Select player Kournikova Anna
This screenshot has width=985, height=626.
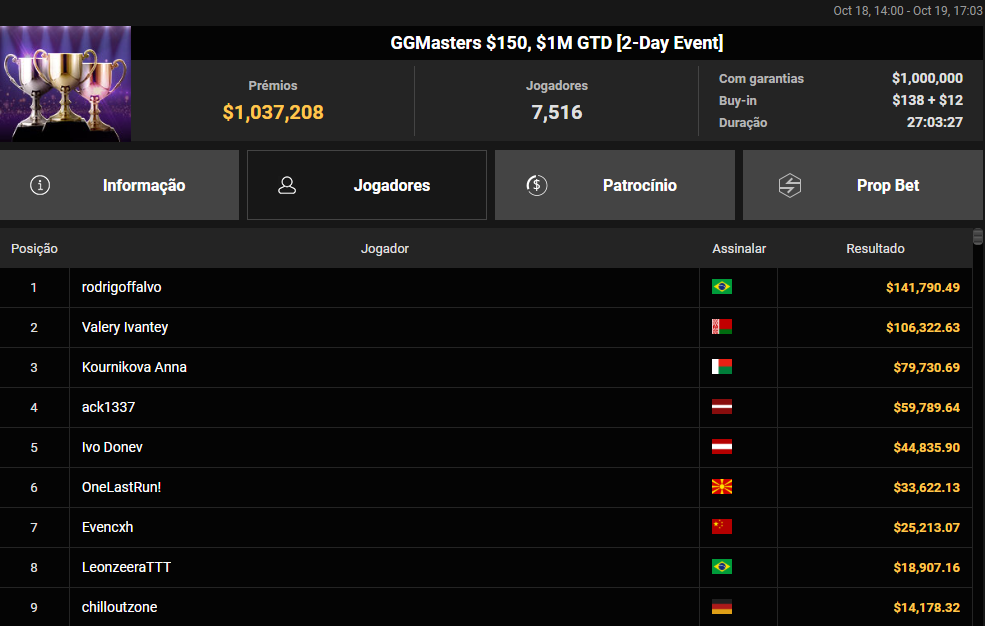pyautogui.click(x=134, y=367)
